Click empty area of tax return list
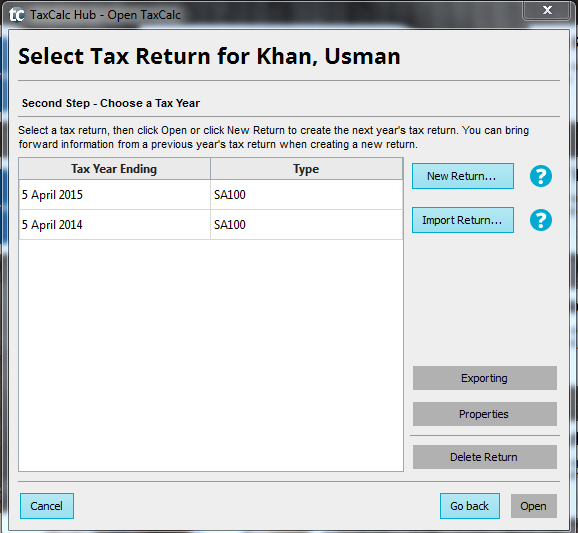578x533 pixels. click(x=210, y=355)
